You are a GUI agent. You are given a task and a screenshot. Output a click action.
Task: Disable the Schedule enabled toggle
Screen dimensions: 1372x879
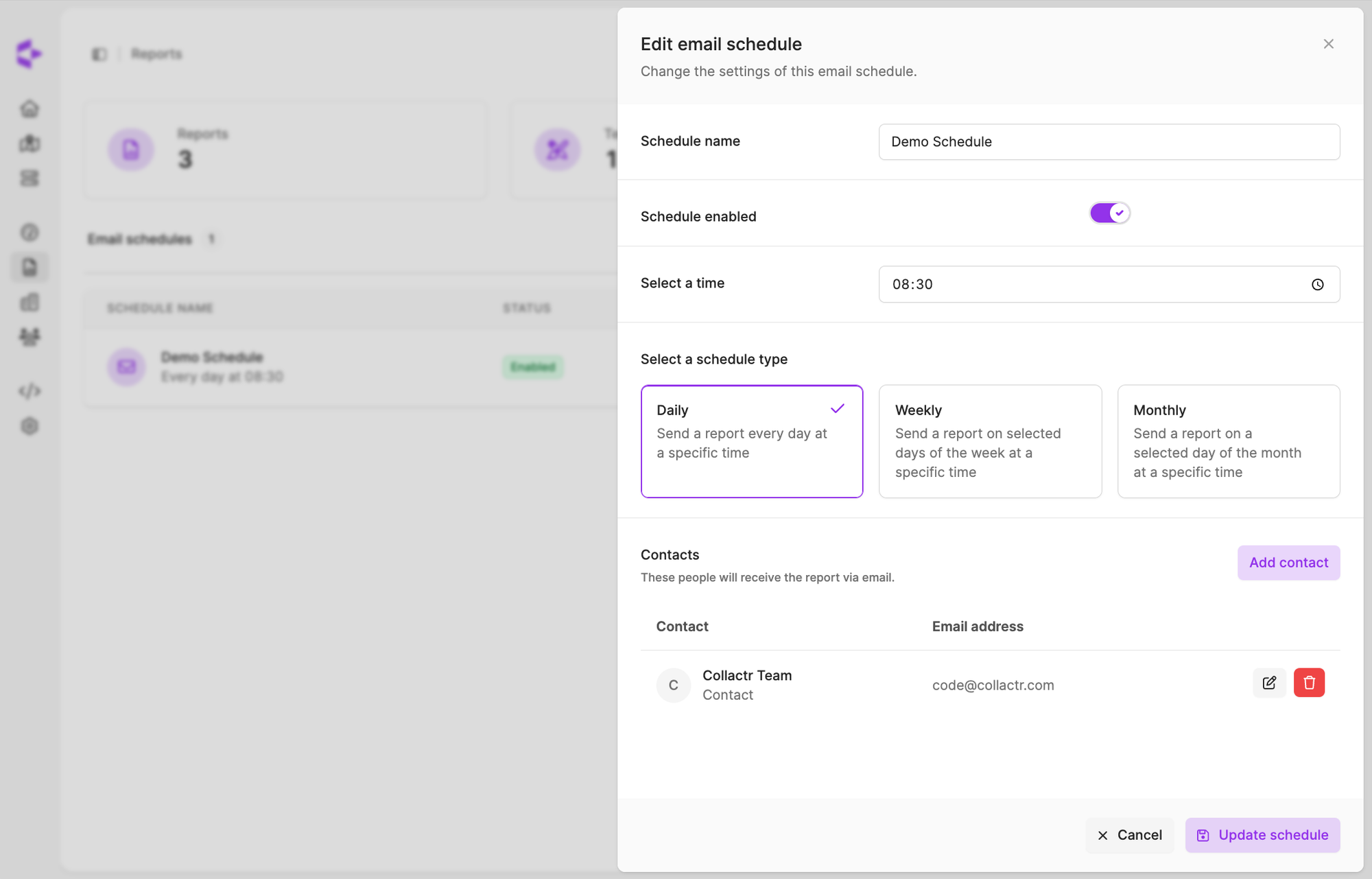tap(1109, 213)
